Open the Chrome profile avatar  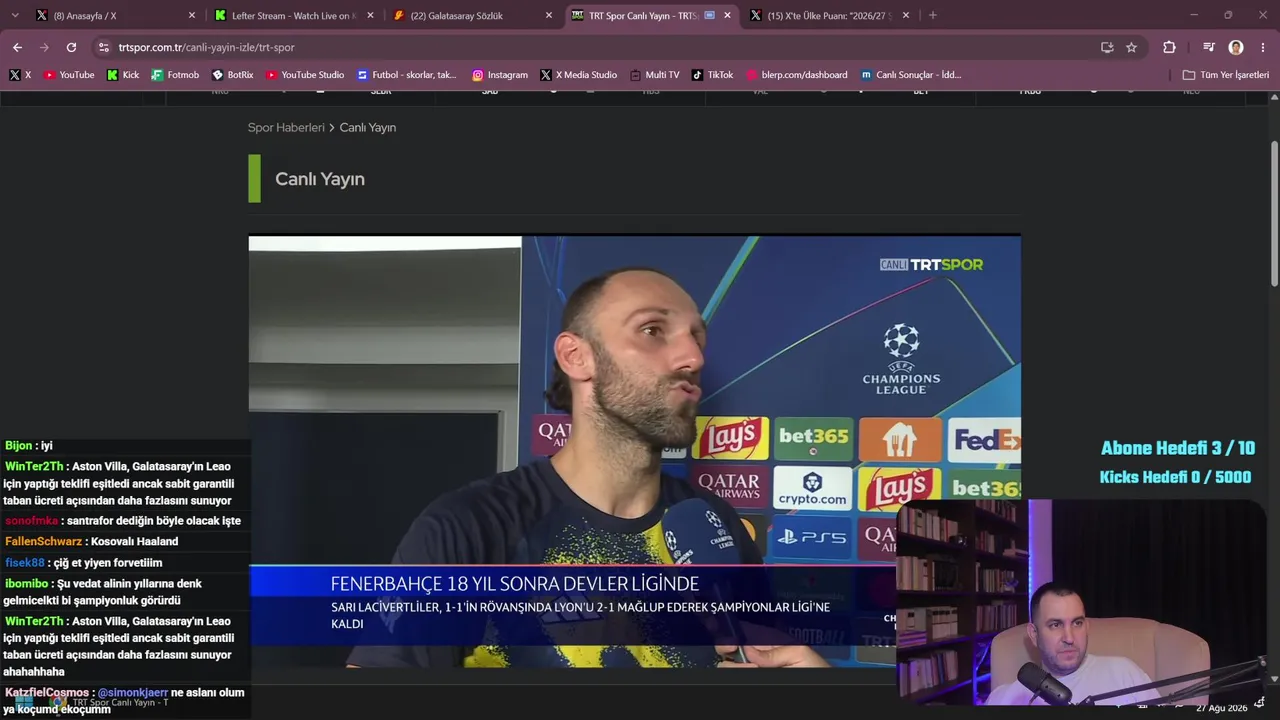(1236, 47)
